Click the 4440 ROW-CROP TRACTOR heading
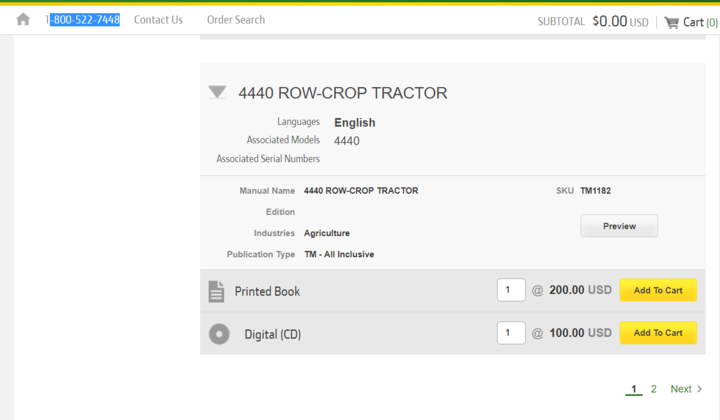The height and width of the screenshot is (420, 720). coord(343,93)
